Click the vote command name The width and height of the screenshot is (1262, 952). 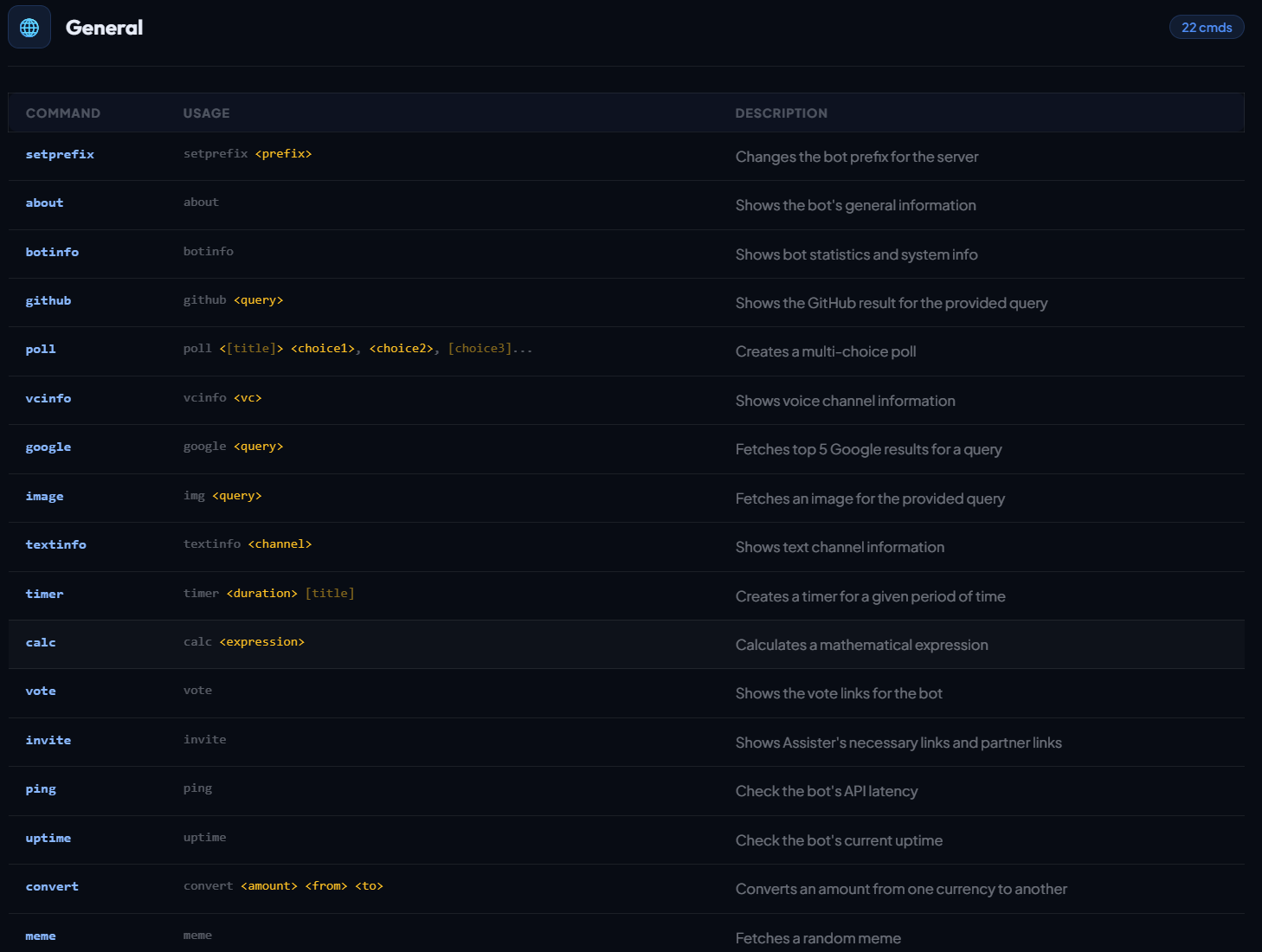coord(41,691)
